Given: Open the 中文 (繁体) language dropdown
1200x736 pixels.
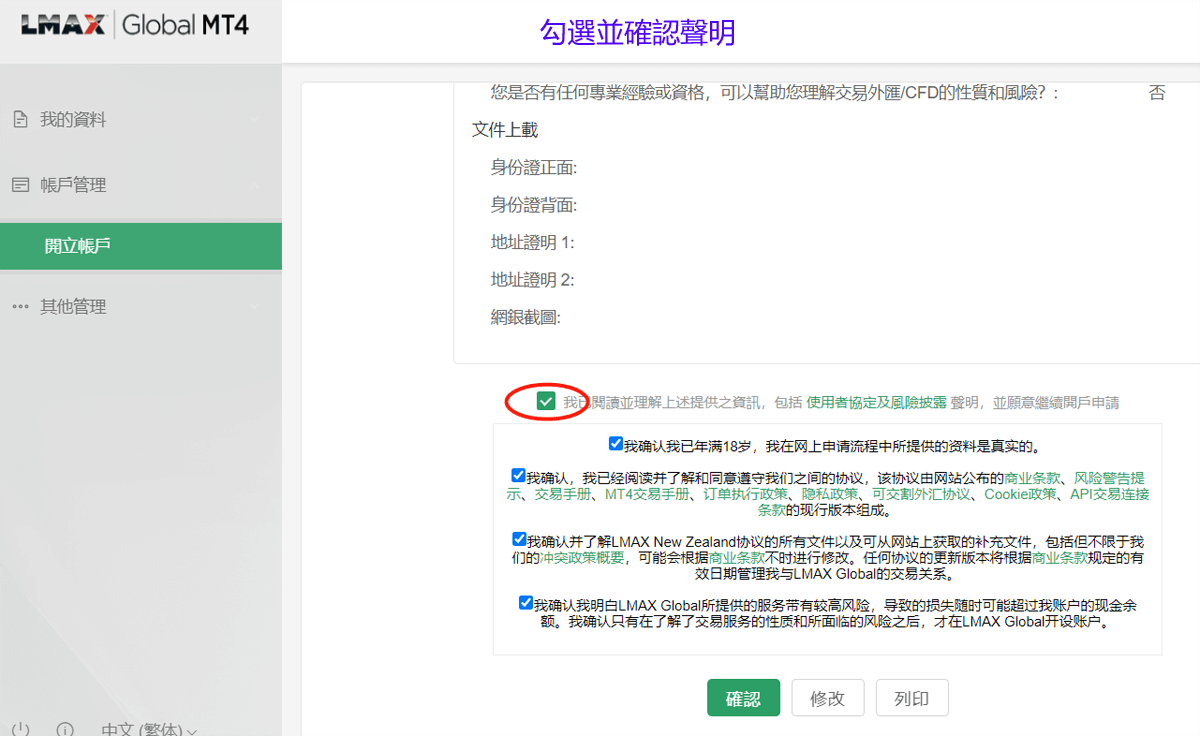Looking at the screenshot, I should click(149, 729).
